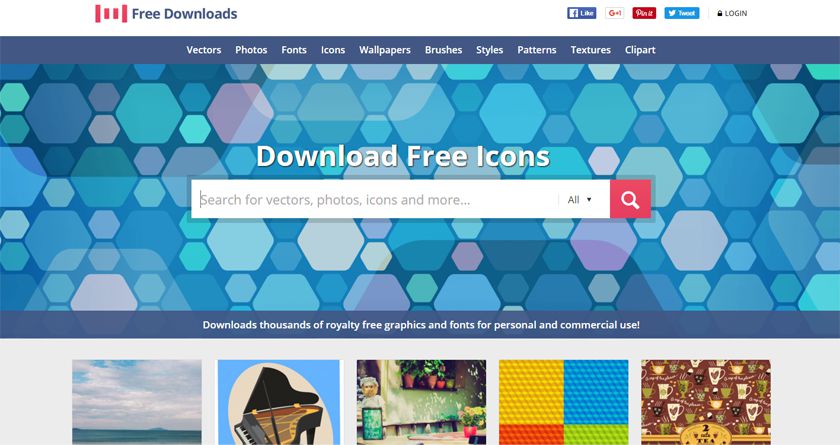Go to the Photos section
The height and width of the screenshot is (445, 840).
pyautogui.click(x=251, y=50)
